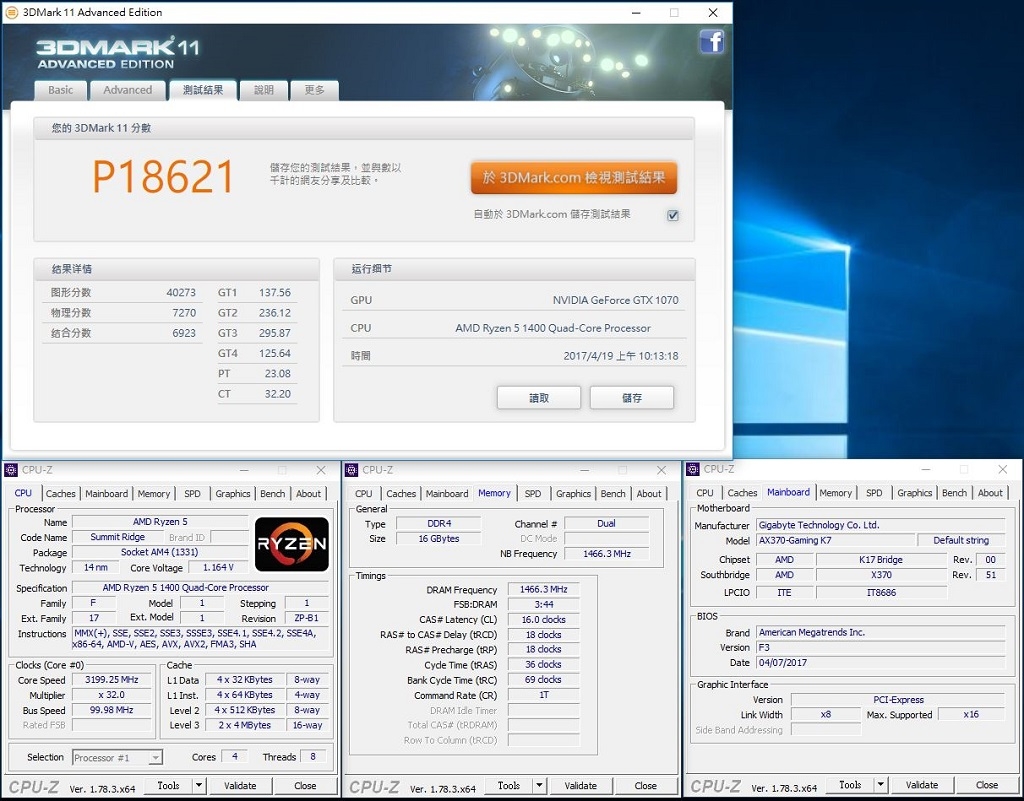Image resolution: width=1024 pixels, height=801 pixels.
Task: Open Graphics tab in middle CPU-Z window
Action: tap(573, 494)
